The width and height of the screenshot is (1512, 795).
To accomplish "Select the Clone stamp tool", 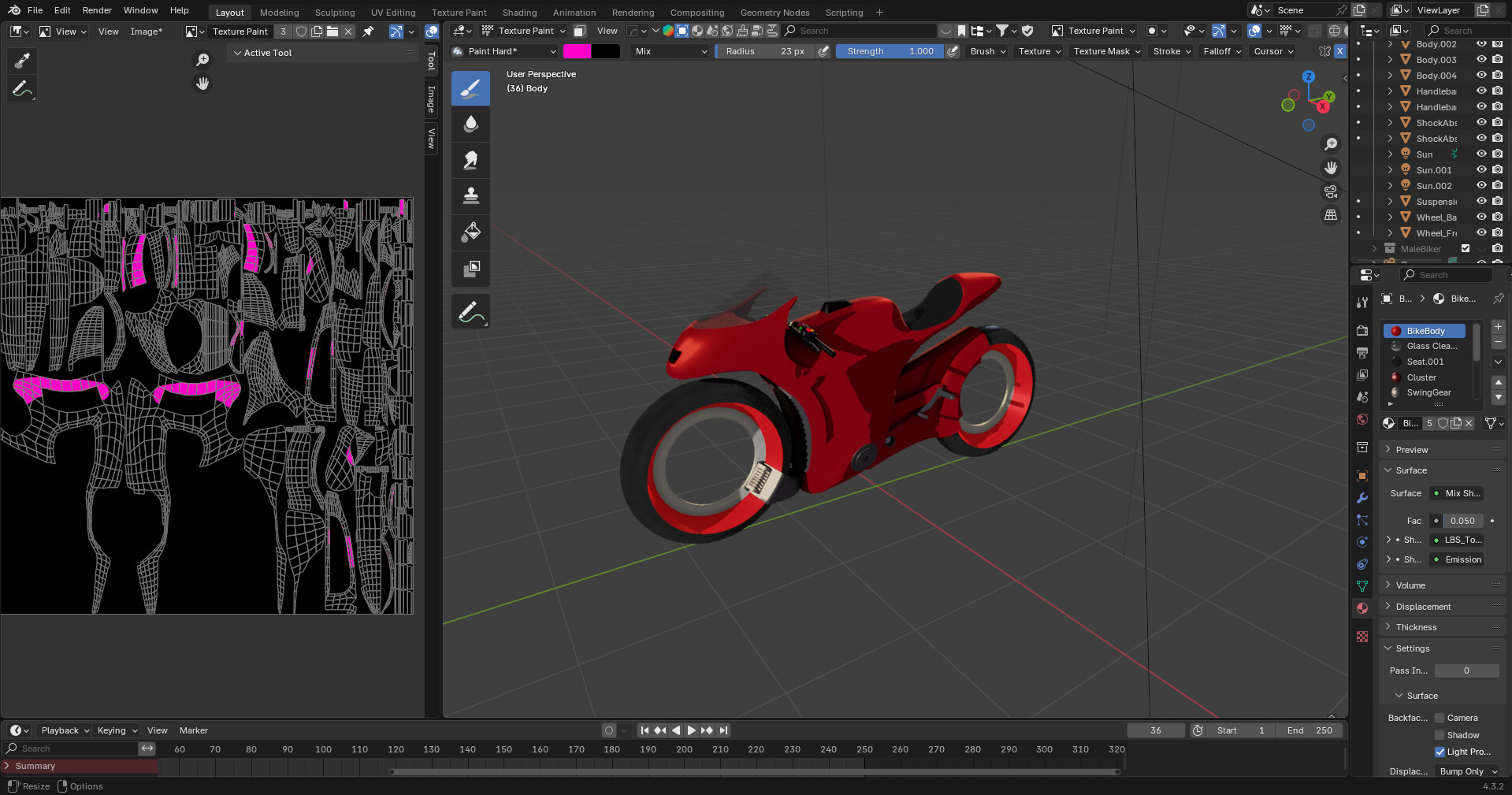I will tap(470, 196).
